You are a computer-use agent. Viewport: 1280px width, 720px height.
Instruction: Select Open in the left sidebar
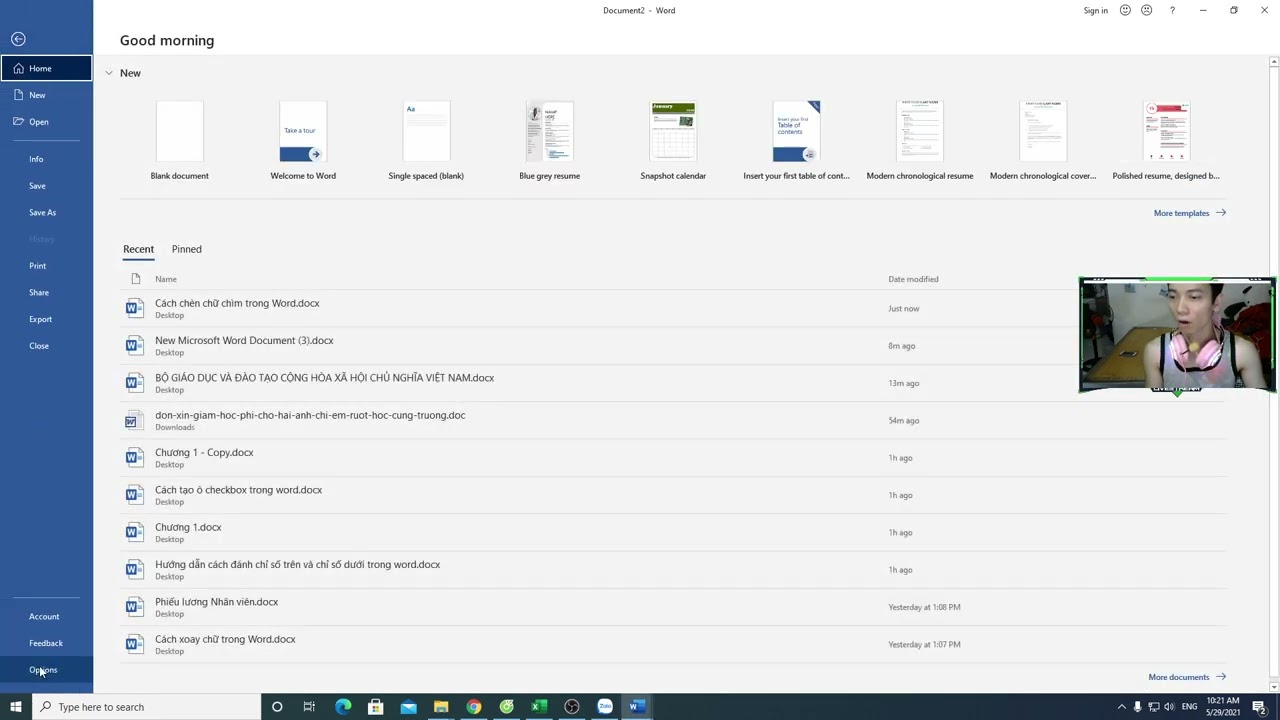coord(46,122)
